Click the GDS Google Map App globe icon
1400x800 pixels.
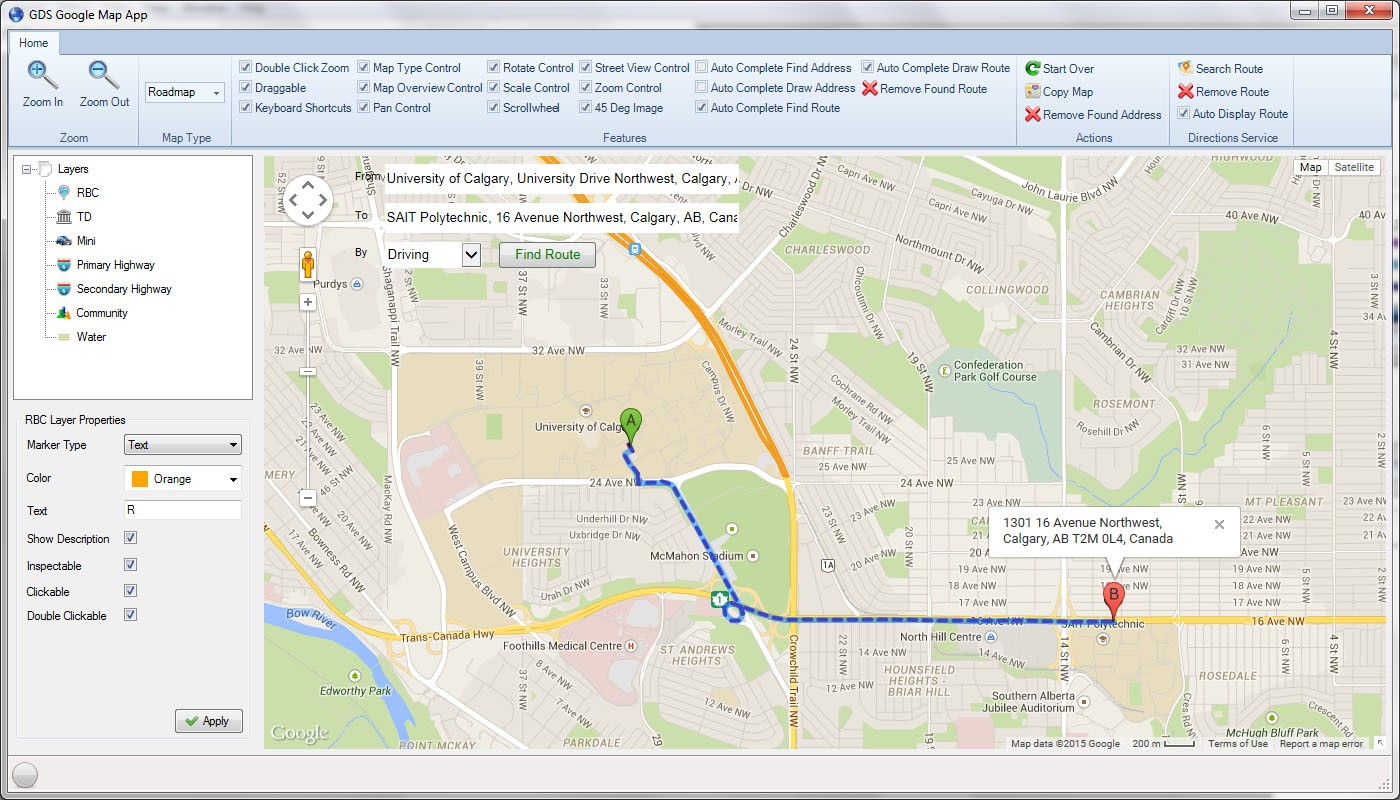(x=16, y=14)
